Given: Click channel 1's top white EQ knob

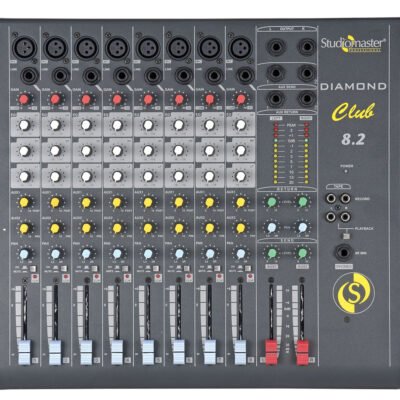Looking at the screenshot, I should coord(24,125).
